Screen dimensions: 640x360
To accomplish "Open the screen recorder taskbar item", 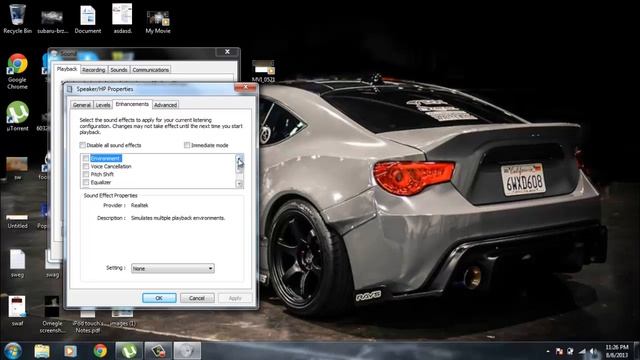I will [158, 351].
